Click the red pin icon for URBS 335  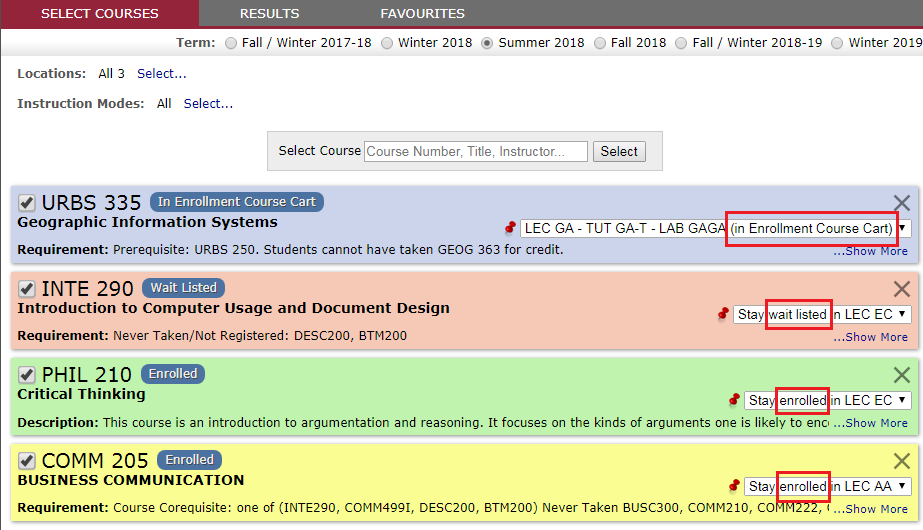tap(510, 228)
